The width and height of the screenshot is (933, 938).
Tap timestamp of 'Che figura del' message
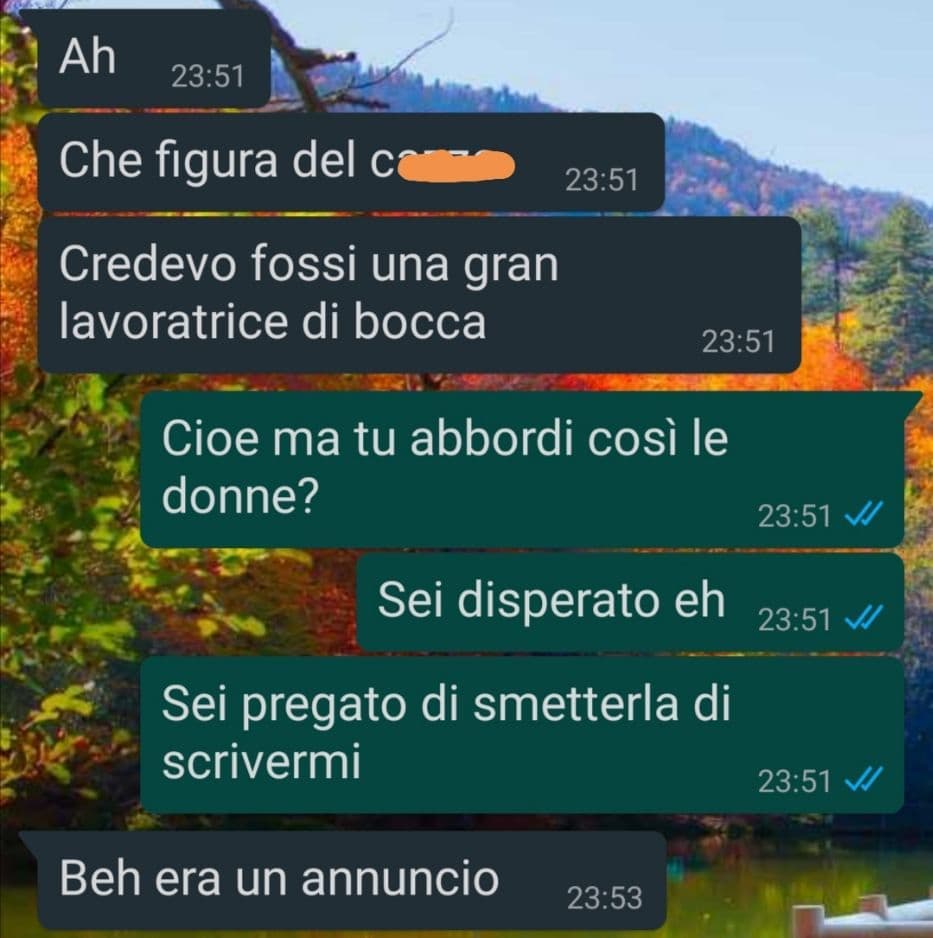tap(602, 179)
